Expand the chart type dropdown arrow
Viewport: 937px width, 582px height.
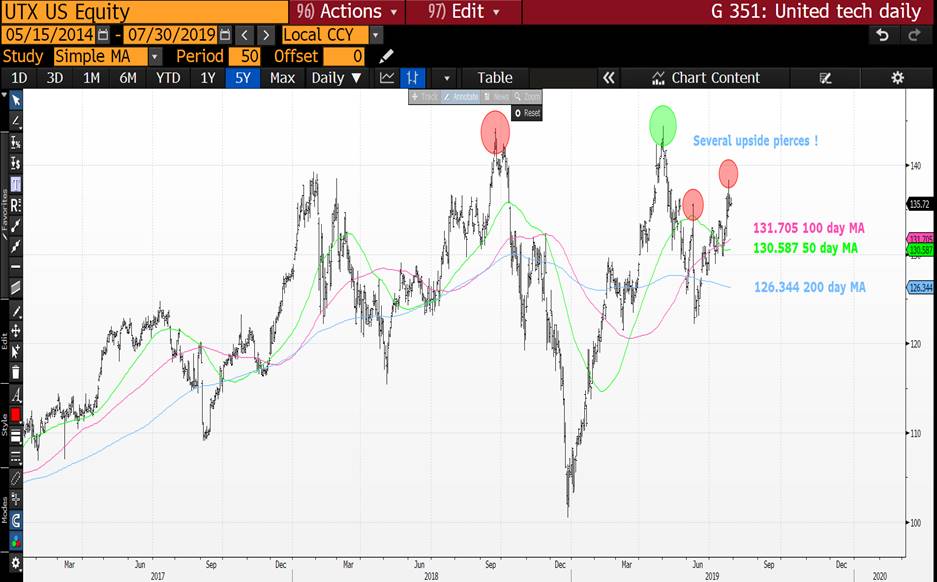tap(446, 78)
